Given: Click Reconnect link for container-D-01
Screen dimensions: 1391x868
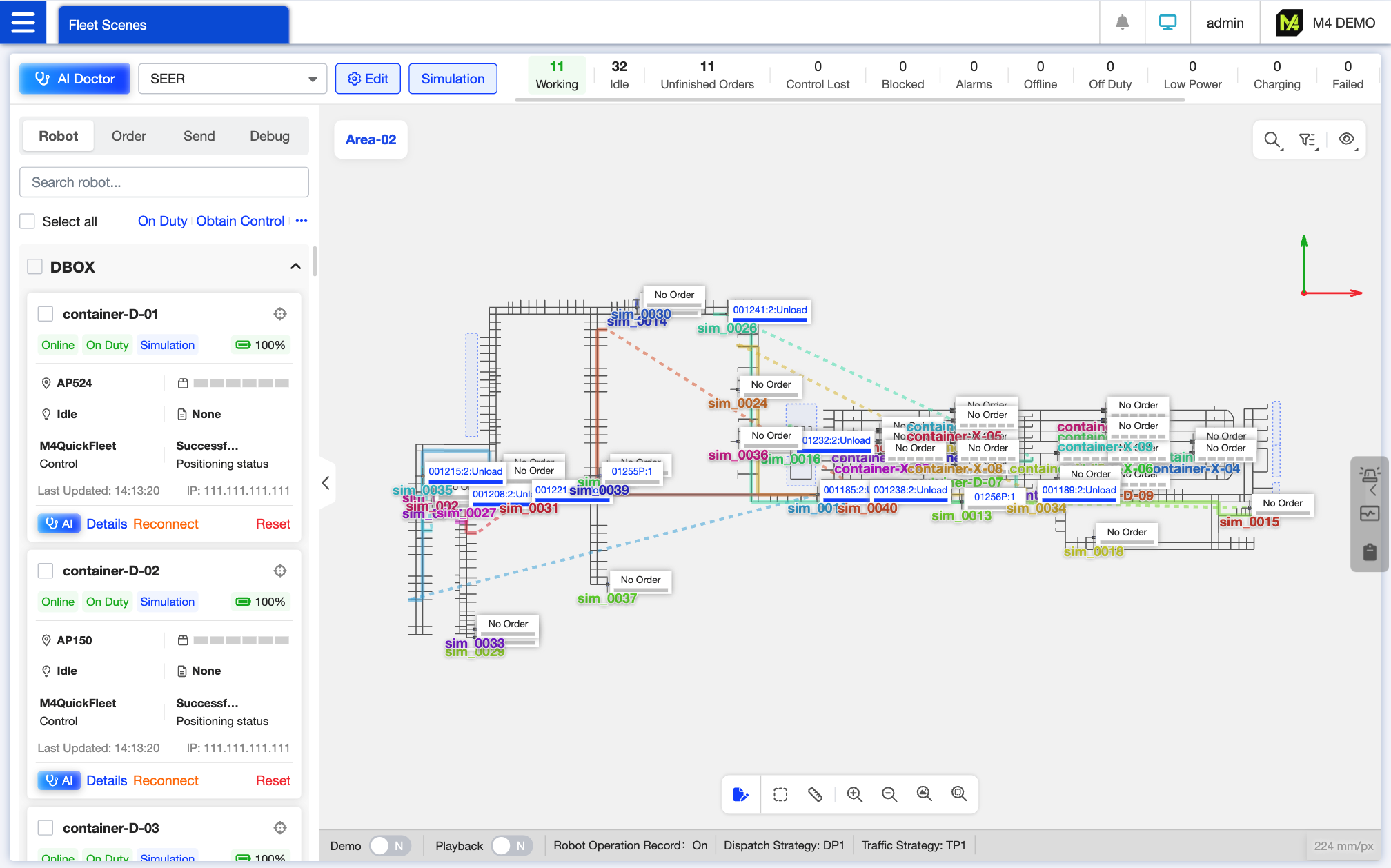Looking at the screenshot, I should tap(166, 524).
